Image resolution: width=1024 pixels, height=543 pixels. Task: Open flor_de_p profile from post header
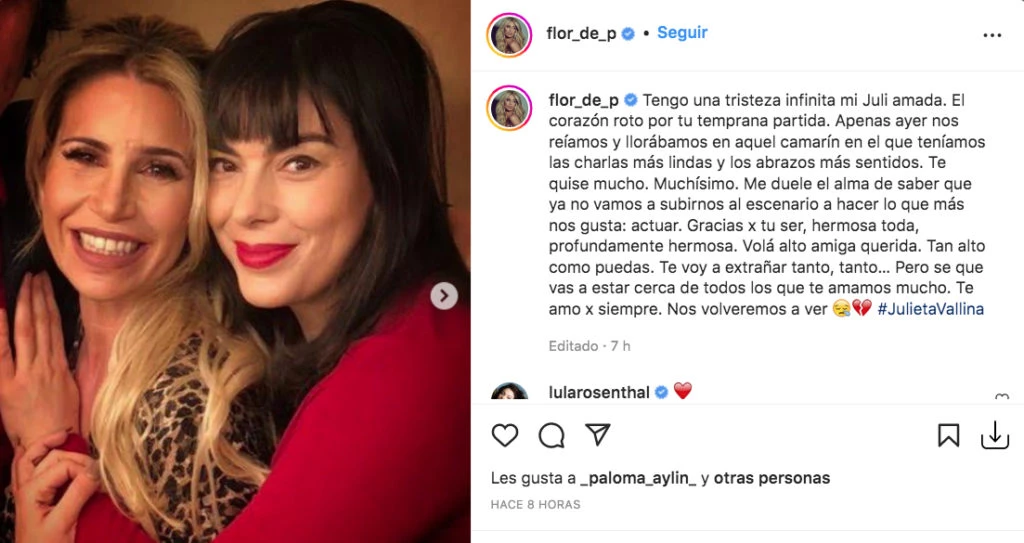click(581, 33)
